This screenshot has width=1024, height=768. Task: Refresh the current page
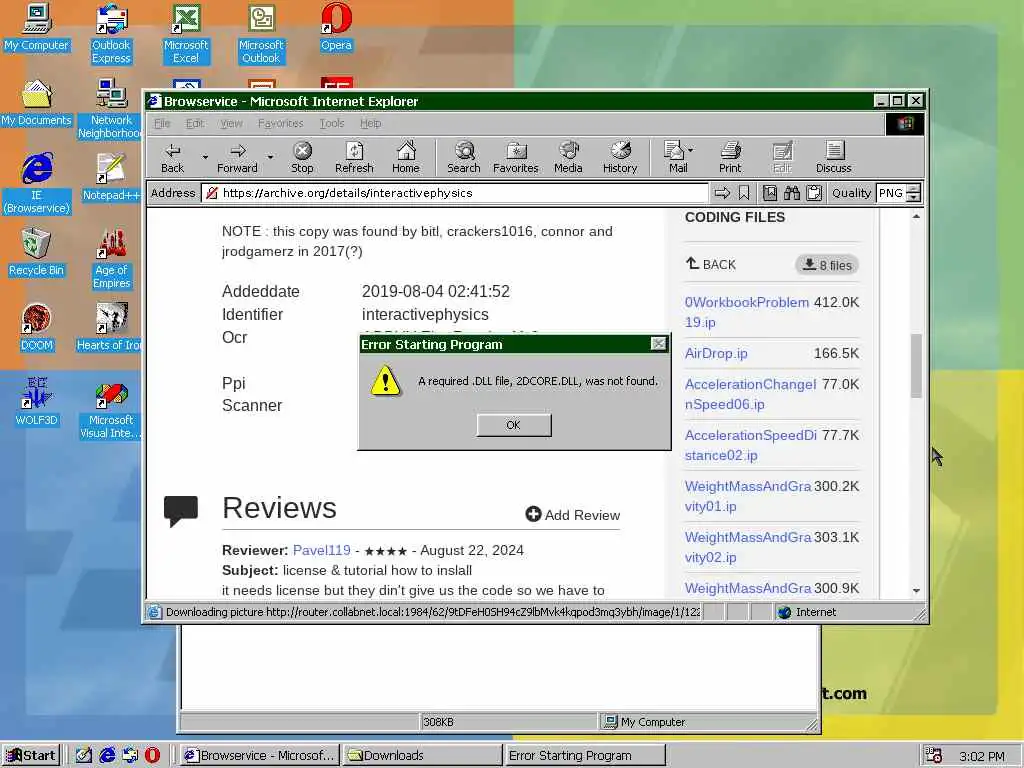354,157
